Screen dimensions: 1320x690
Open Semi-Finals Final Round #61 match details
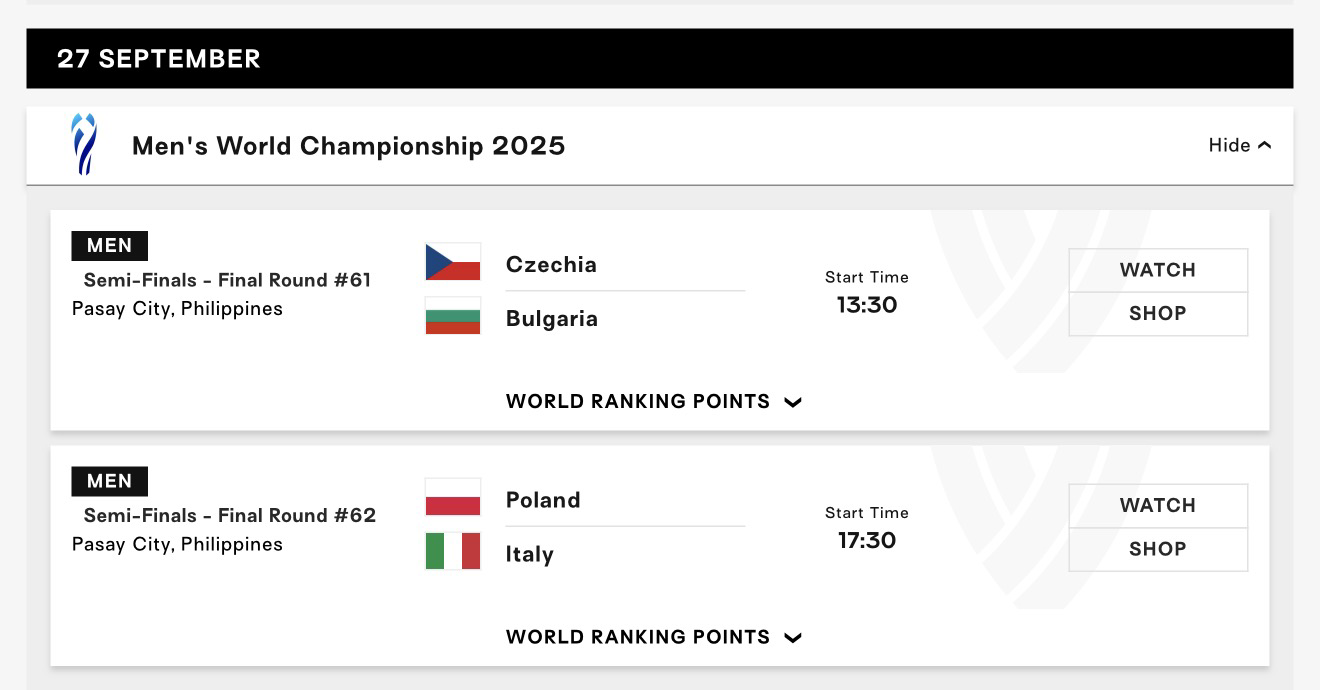(227, 280)
